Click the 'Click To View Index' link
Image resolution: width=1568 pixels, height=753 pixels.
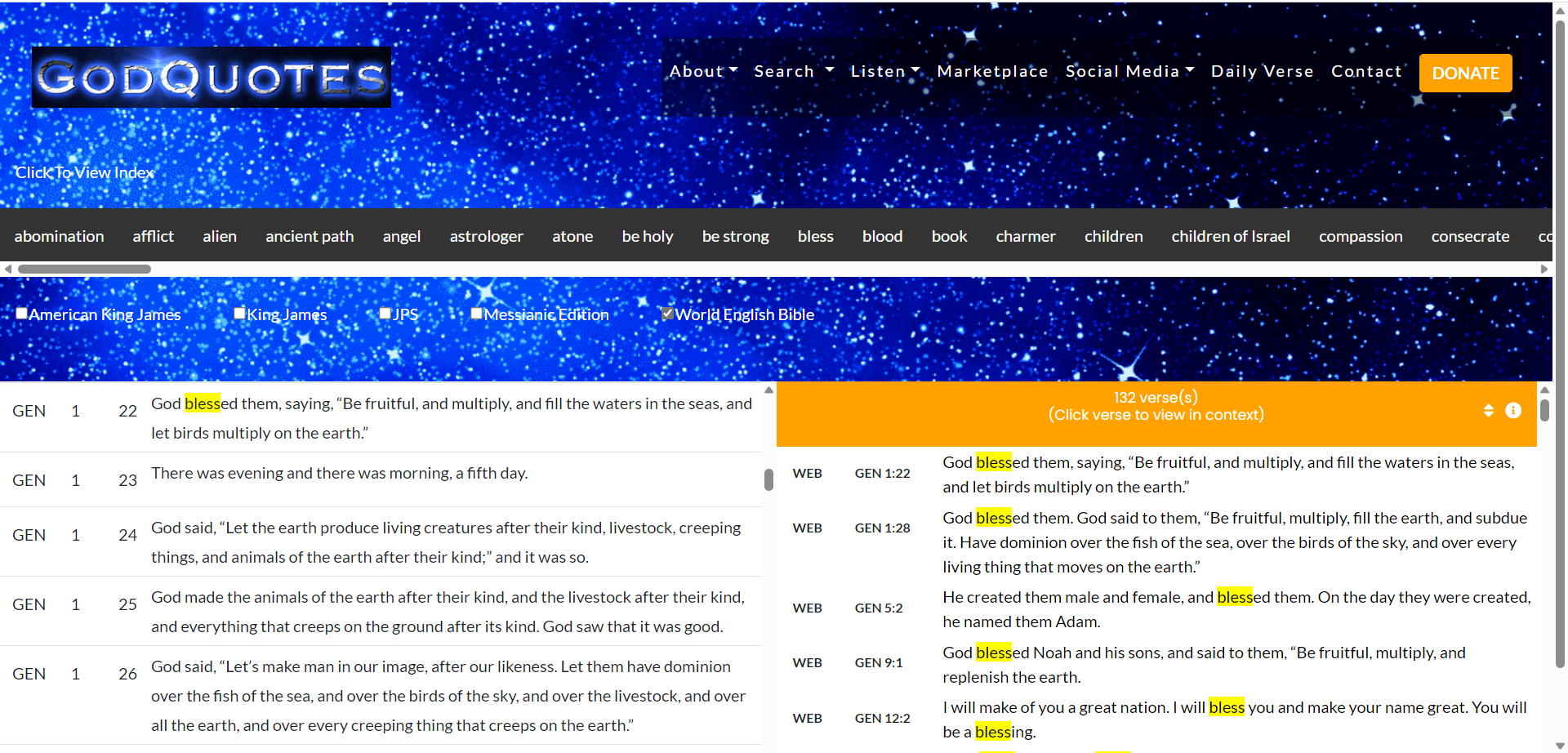coord(84,172)
